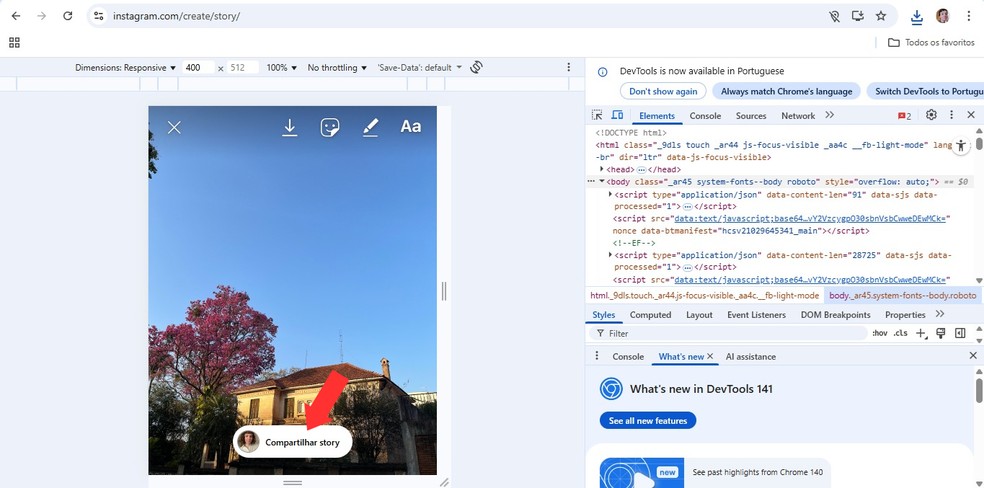Screen dimensions: 984x488
Task: Collapse the body element node
Action: coord(602,182)
